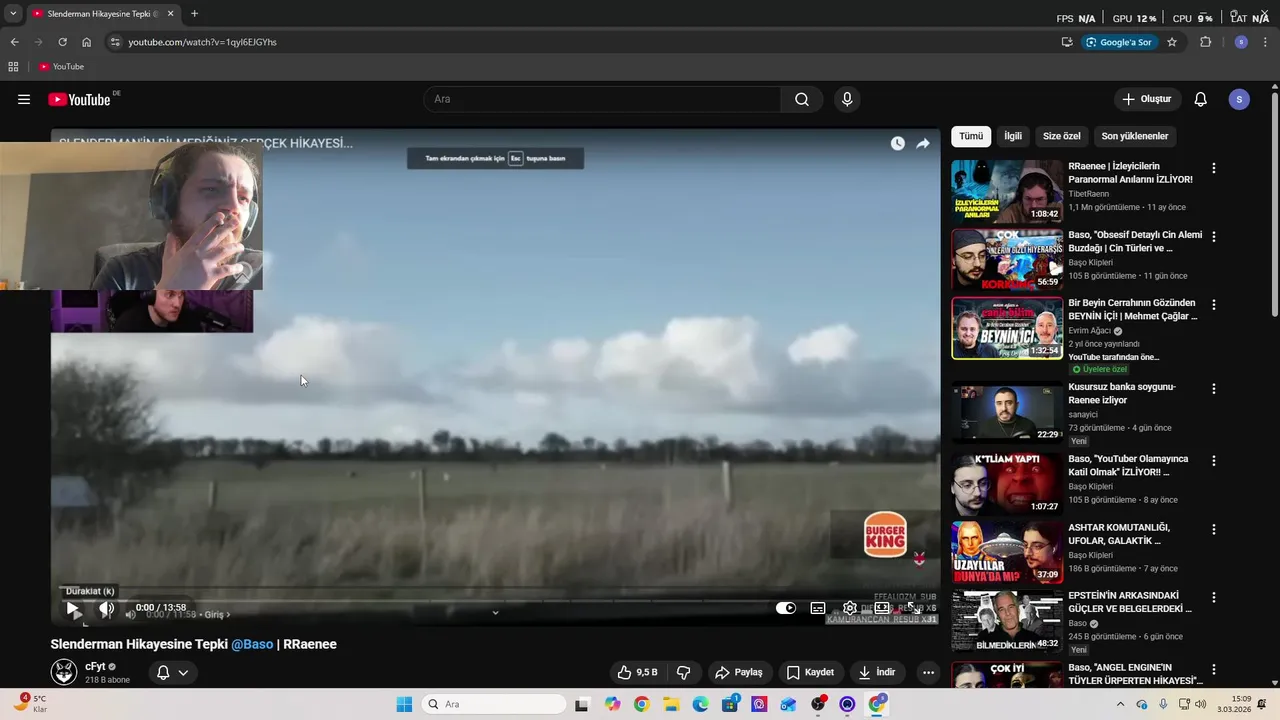The height and width of the screenshot is (720, 1280).
Task: Open the more actions menu beside İndir
Action: coord(928,672)
